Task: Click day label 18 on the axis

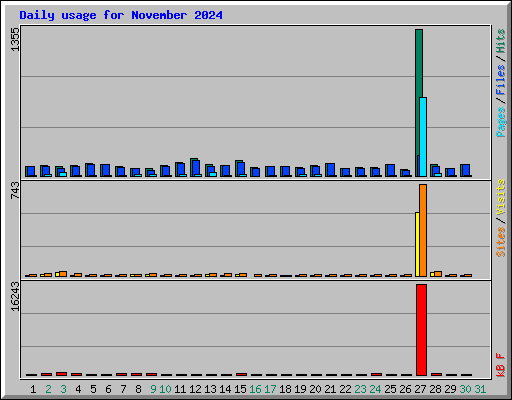Action: click(285, 389)
